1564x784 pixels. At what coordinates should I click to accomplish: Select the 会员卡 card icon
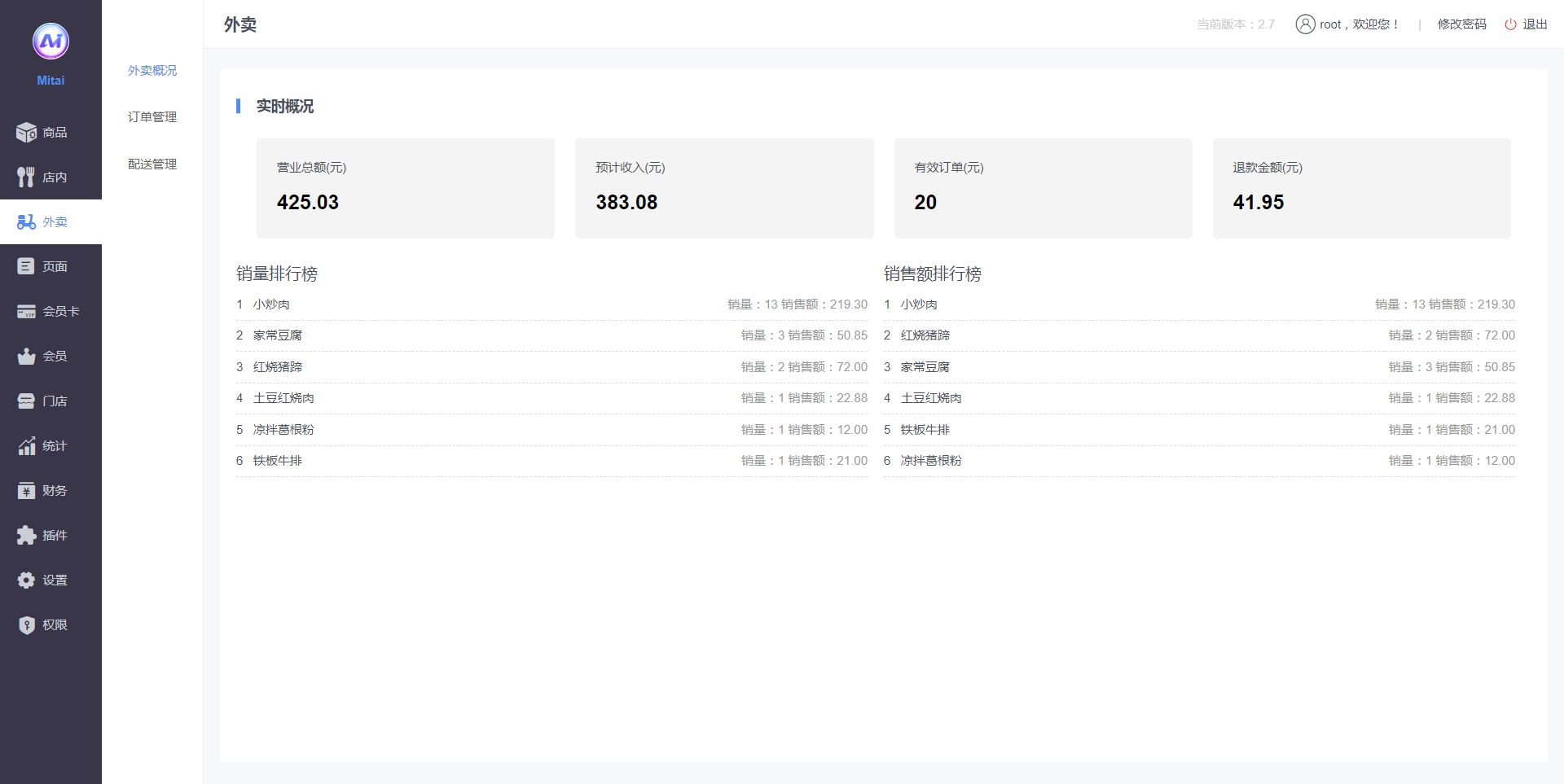pos(26,311)
